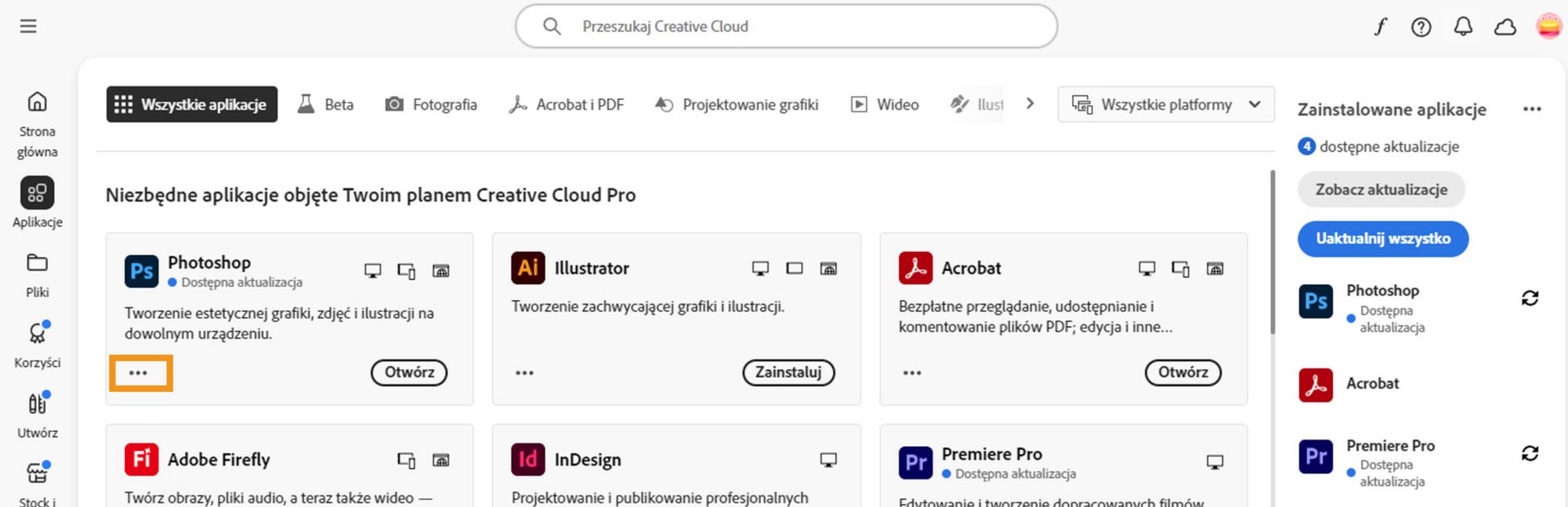The image size is (1568, 507).
Task: Click Uaktualnij wszystko button
Action: tap(1383, 238)
